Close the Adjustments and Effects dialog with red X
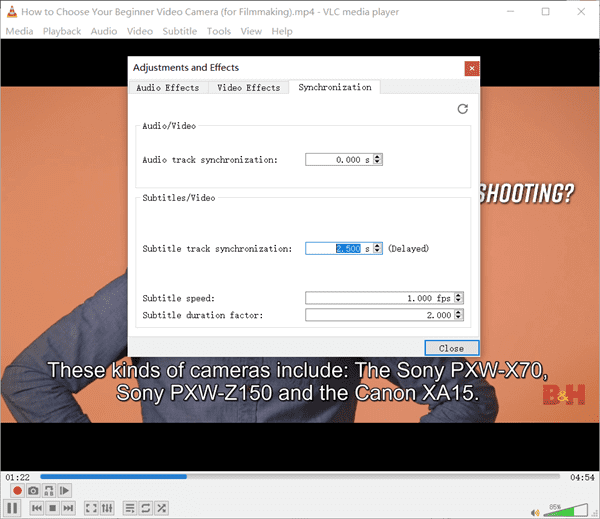This screenshot has width=600, height=519. [x=472, y=69]
